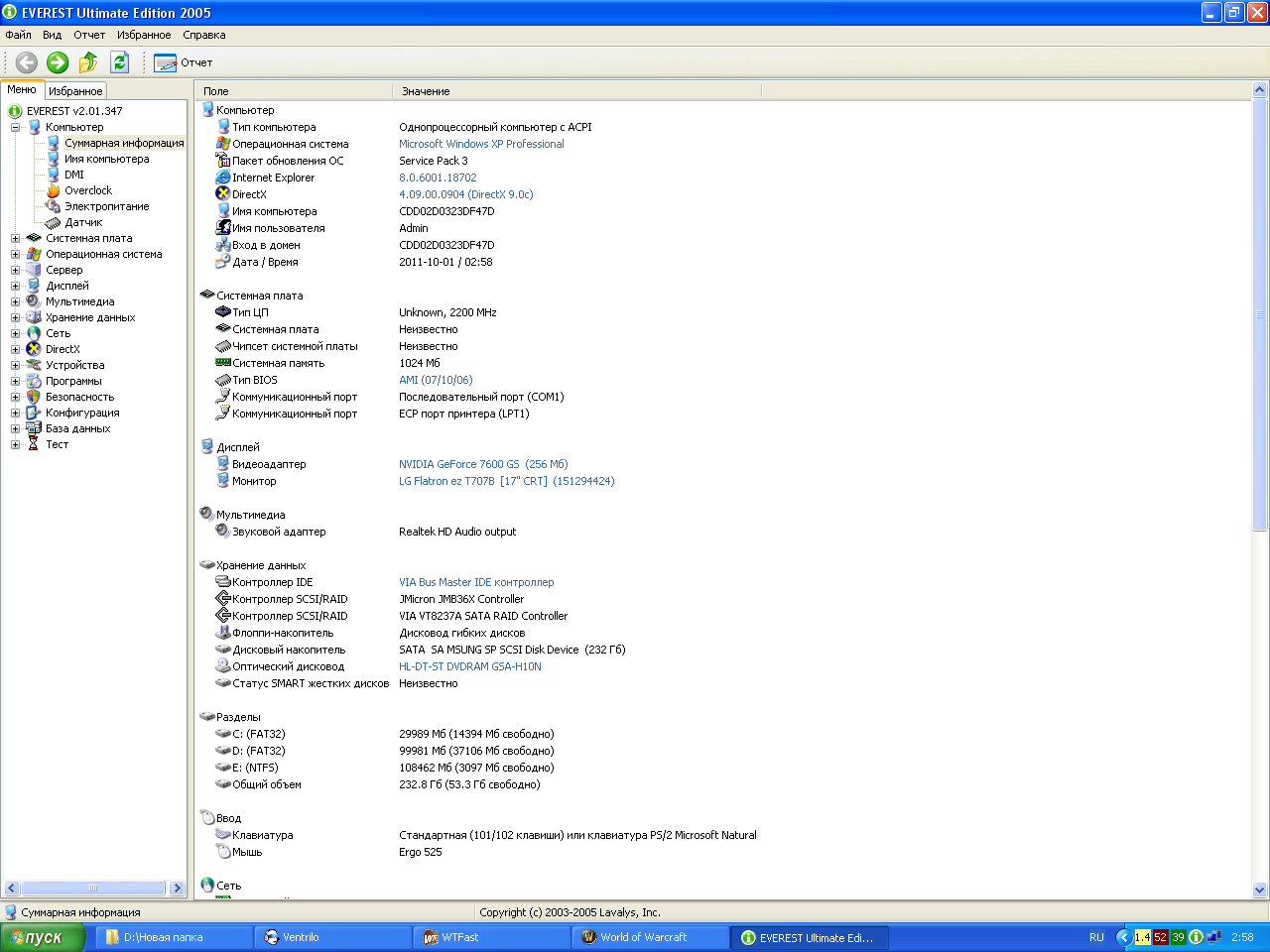This screenshot has height=952, width=1270.
Task: Click the Дата / Время clock icon
Action: point(223,262)
